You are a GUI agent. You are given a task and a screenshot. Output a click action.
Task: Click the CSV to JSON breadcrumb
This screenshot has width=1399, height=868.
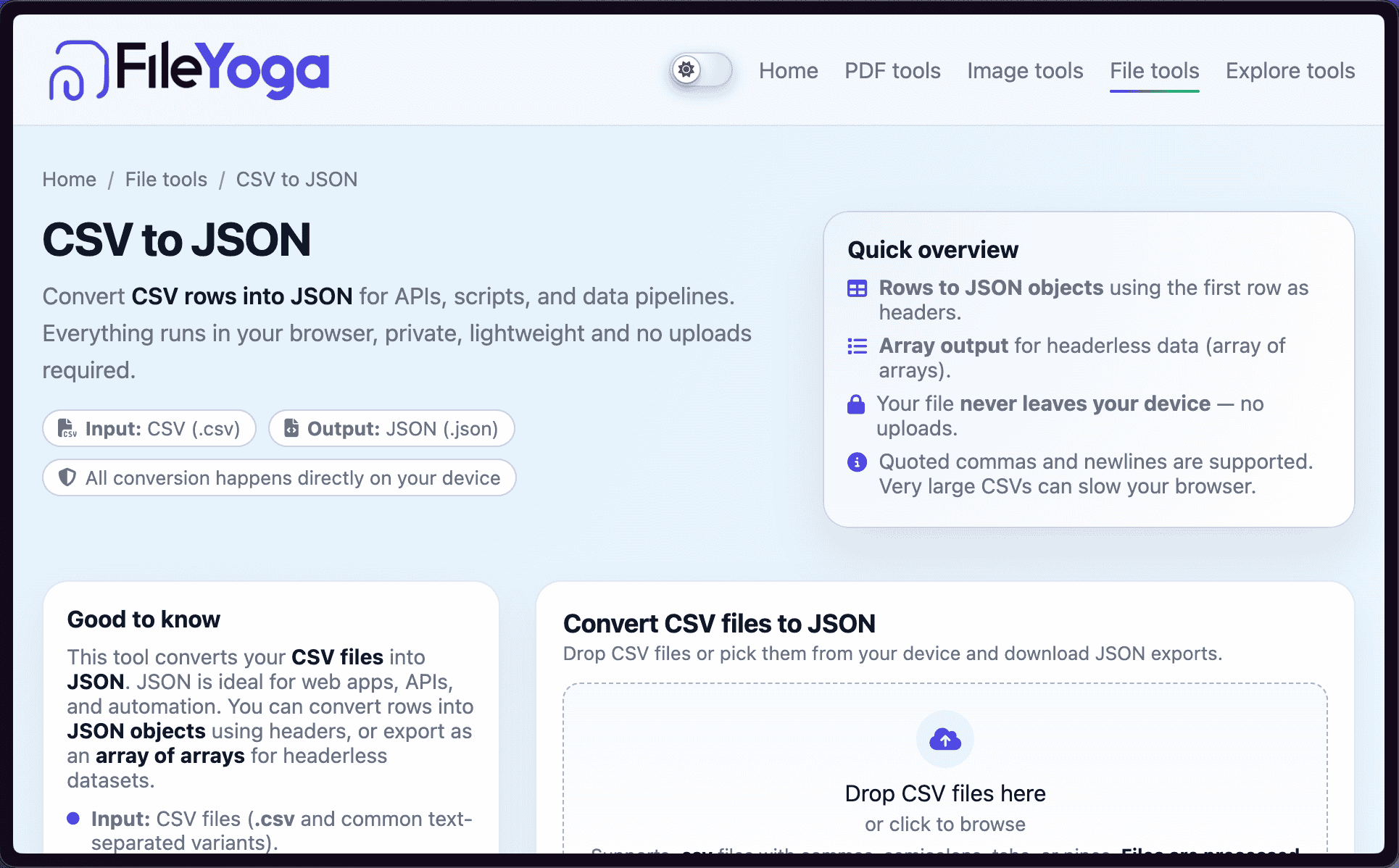click(x=296, y=179)
